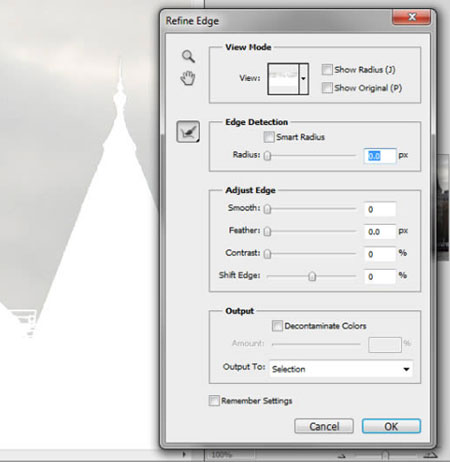The height and width of the screenshot is (462, 450).
Task: Click the Output group label
Action: click(239, 311)
